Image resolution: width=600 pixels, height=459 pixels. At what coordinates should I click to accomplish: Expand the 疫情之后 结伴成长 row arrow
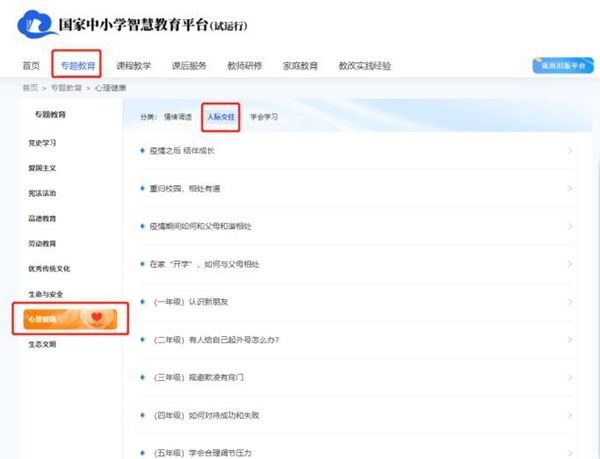(x=570, y=151)
